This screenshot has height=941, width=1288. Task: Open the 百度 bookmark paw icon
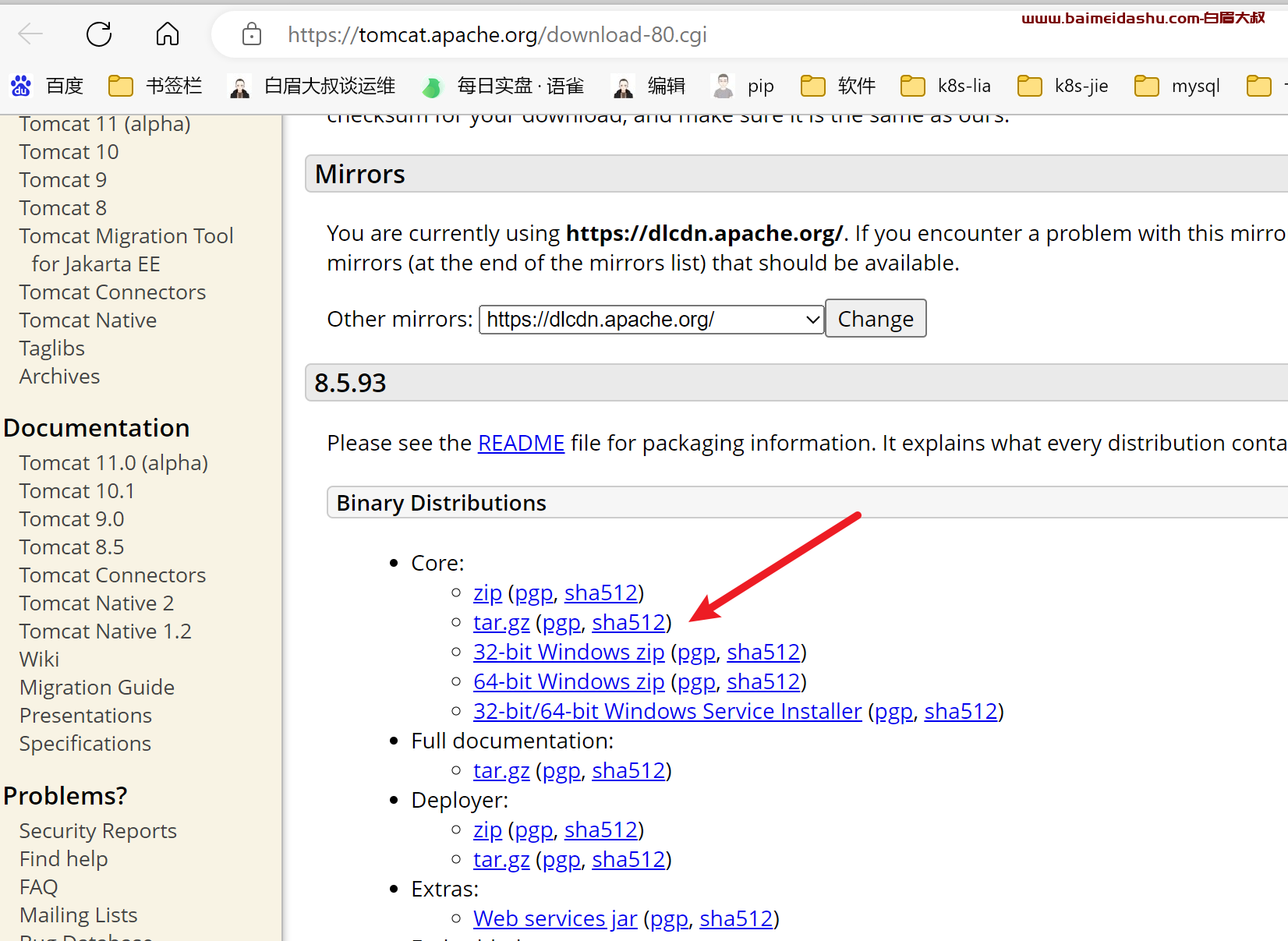coord(21,86)
